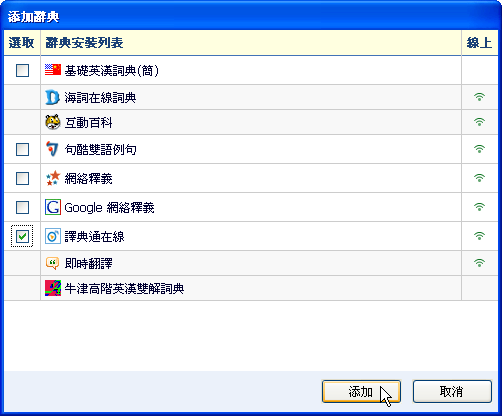Viewport: 502px width, 416px height.
Task: Click the stars icon of 網絡釋義
Action: point(53,178)
